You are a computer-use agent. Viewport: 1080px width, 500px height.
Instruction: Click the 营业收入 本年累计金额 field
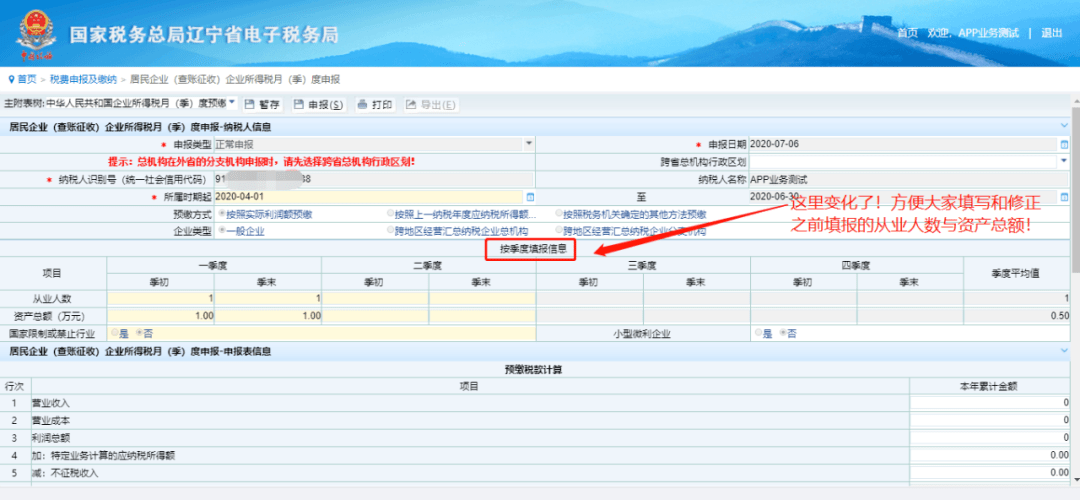coord(990,403)
